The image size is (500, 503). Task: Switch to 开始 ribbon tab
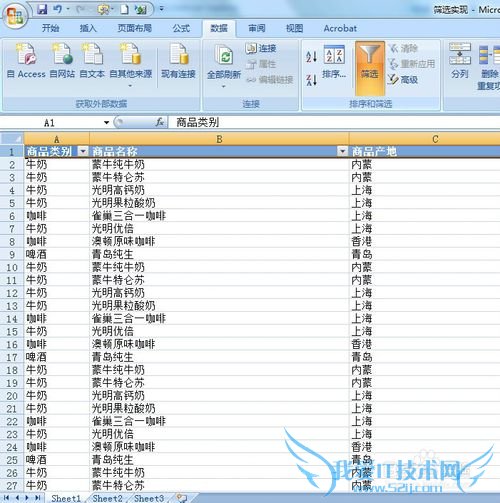pyautogui.click(x=51, y=28)
